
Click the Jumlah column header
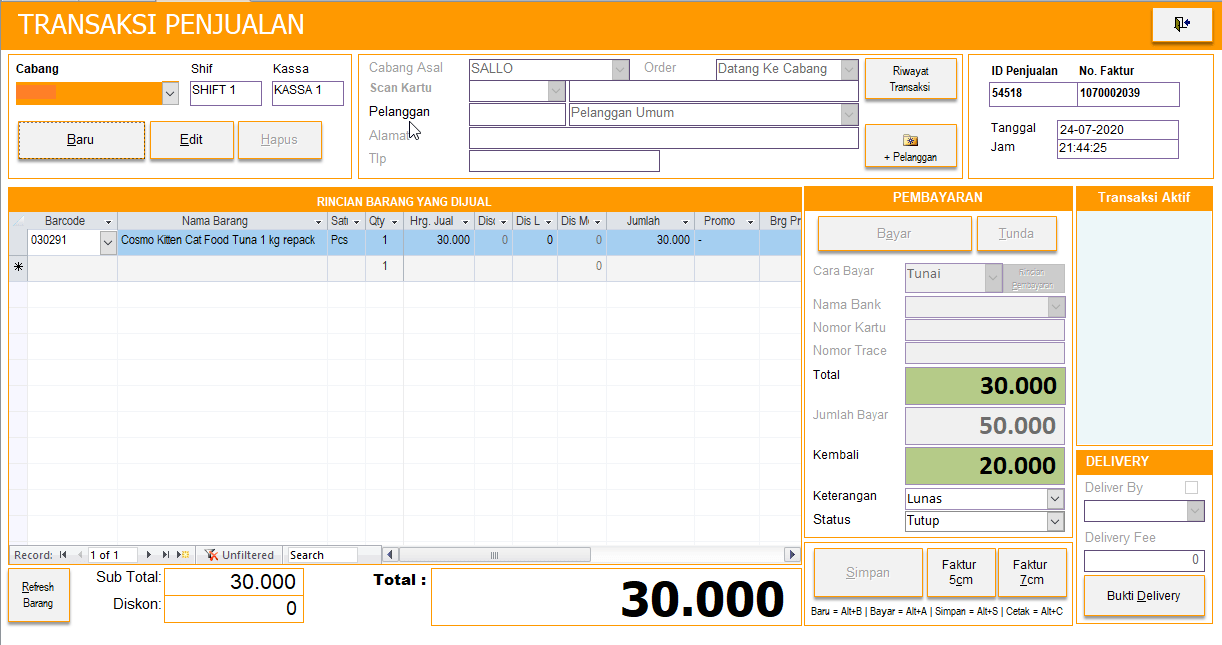(643, 221)
